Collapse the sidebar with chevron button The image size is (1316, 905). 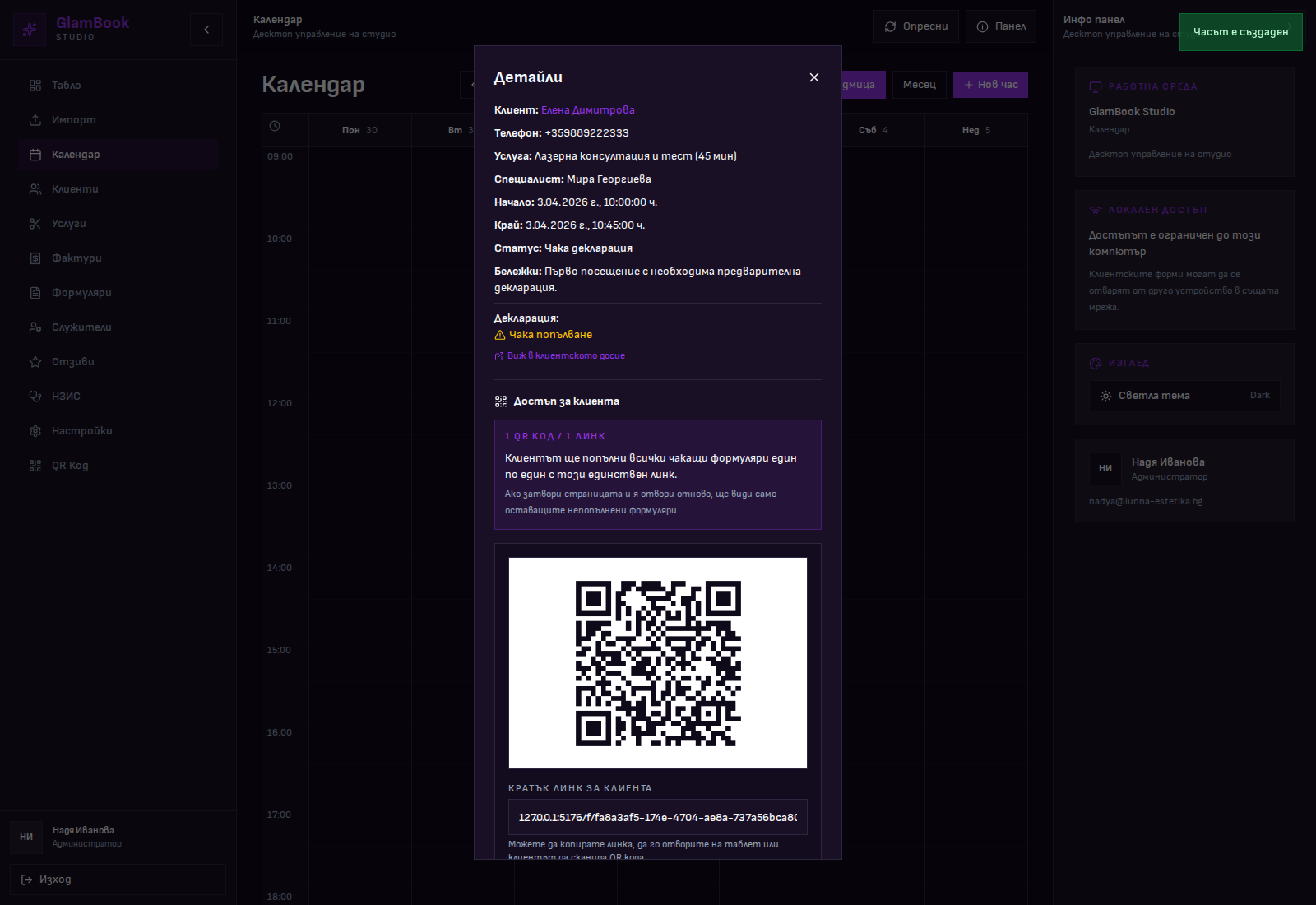[x=206, y=30]
